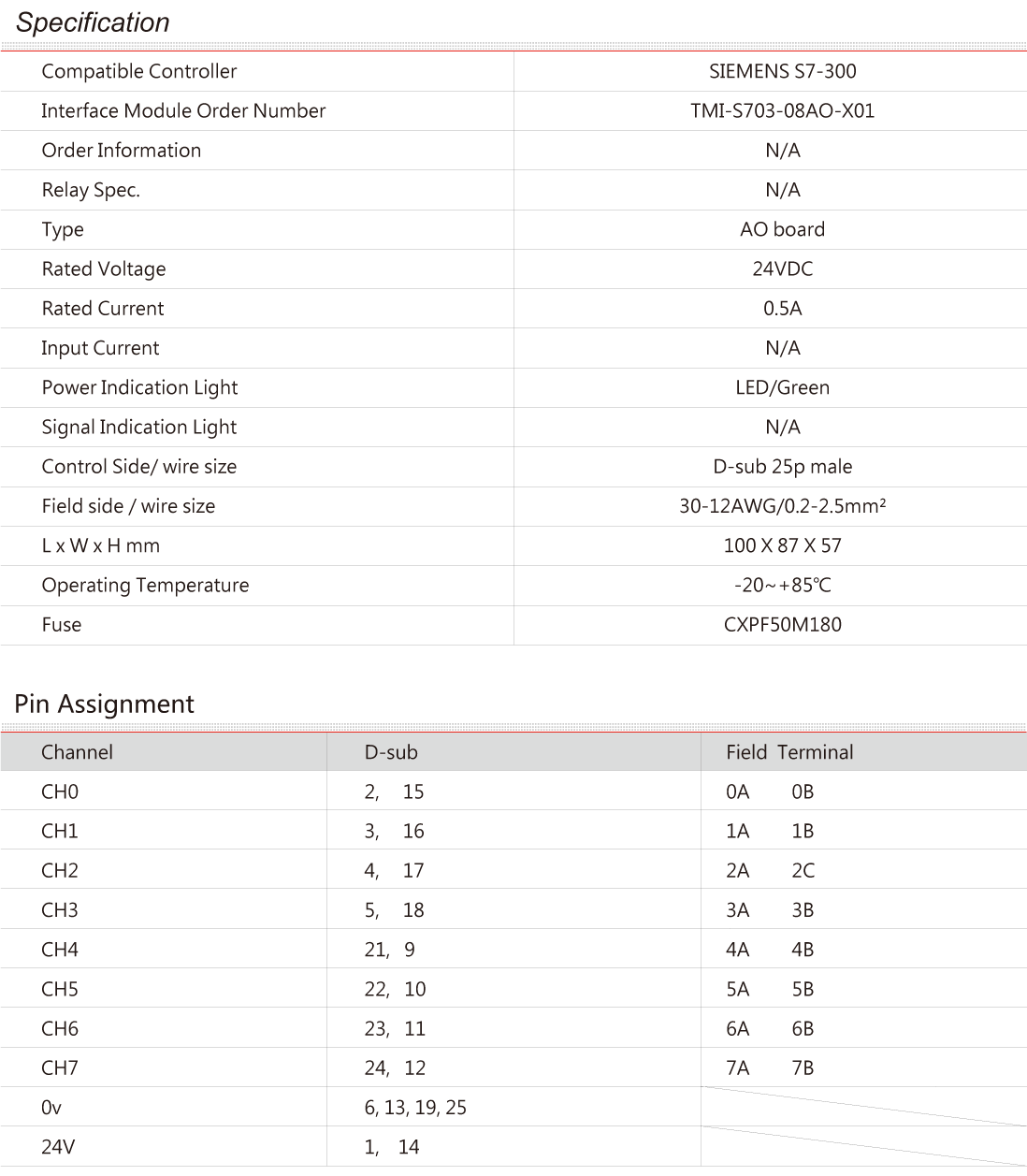Image resolution: width=1027 pixels, height=1176 pixels.
Task: Select the 'SIEMENS S7-300' value
Action: [x=783, y=71]
